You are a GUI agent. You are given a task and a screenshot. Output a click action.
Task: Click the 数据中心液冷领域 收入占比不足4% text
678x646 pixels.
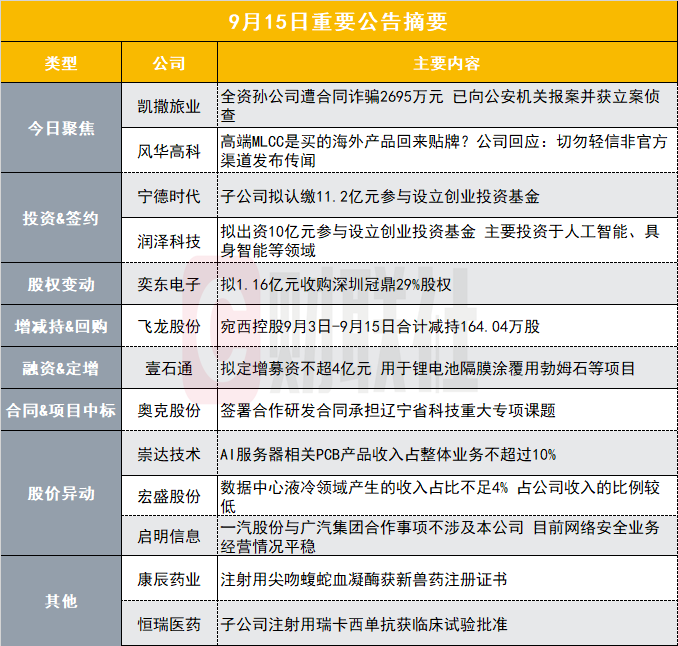point(440,496)
